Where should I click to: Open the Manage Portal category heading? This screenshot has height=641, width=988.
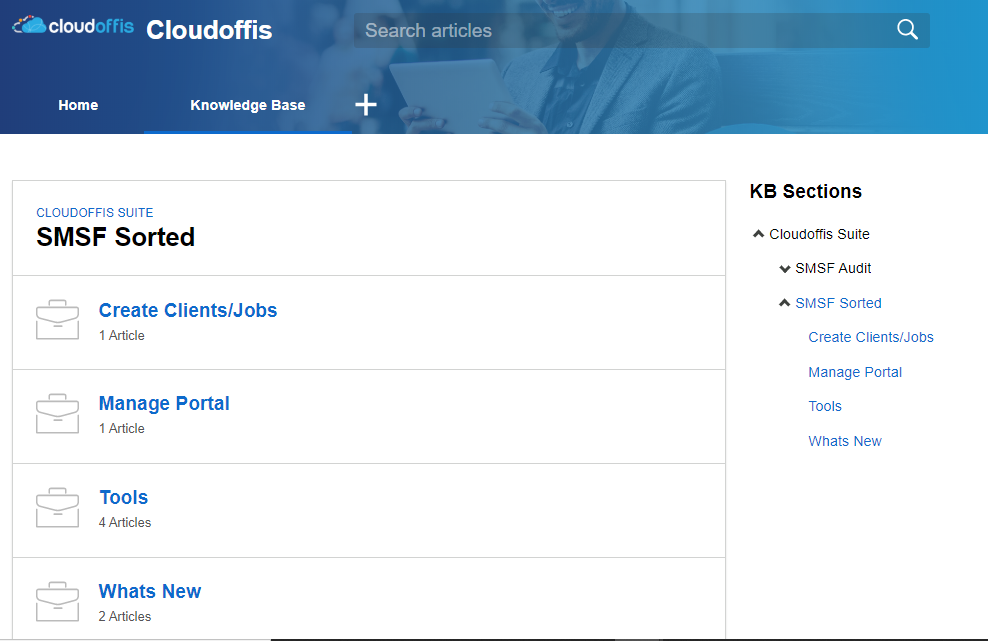164,403
